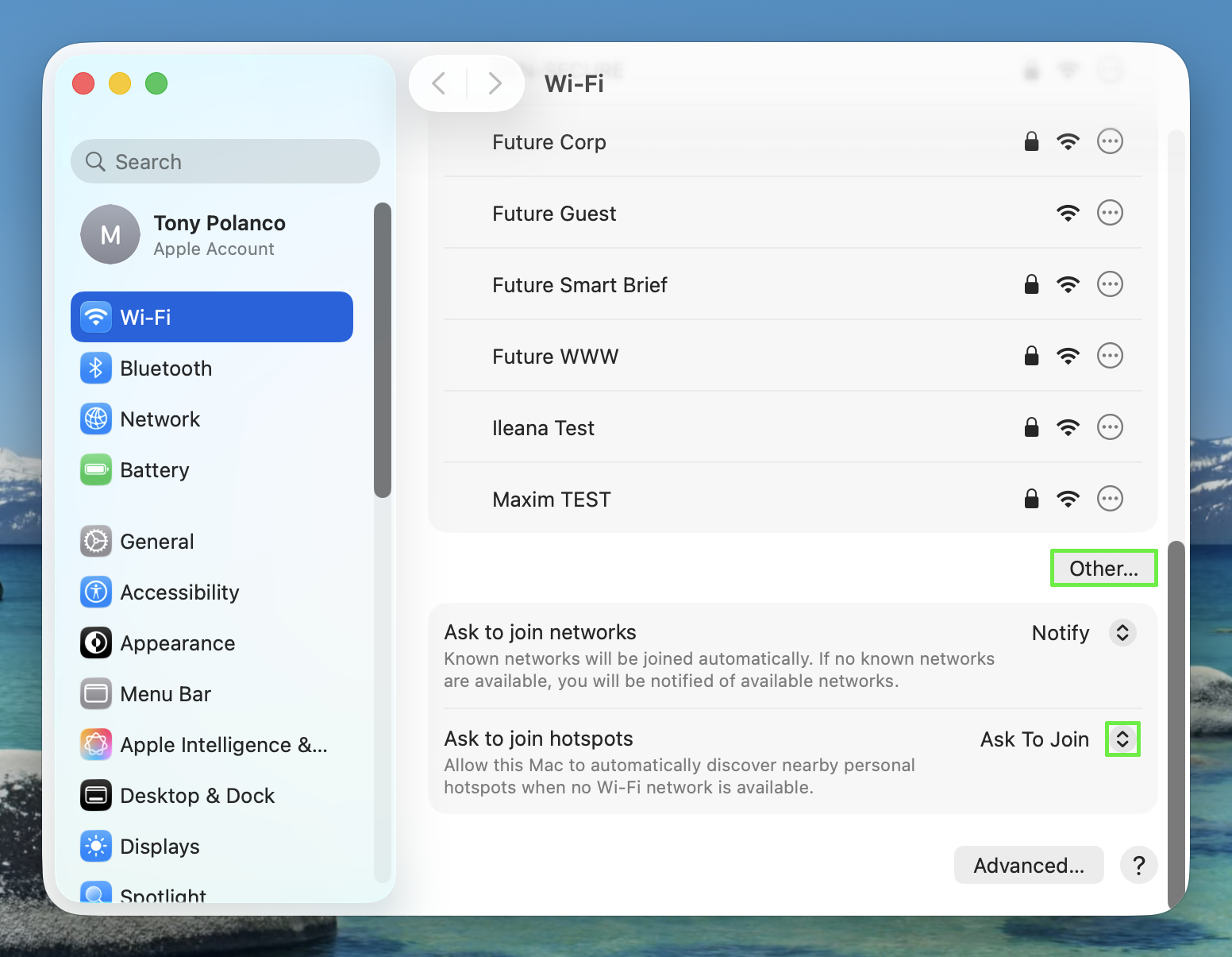The width and height of the screenshot is (1232, 957).
Task: Open Tony Polanco's Apple Account
Action: click(x=219, y=234)
